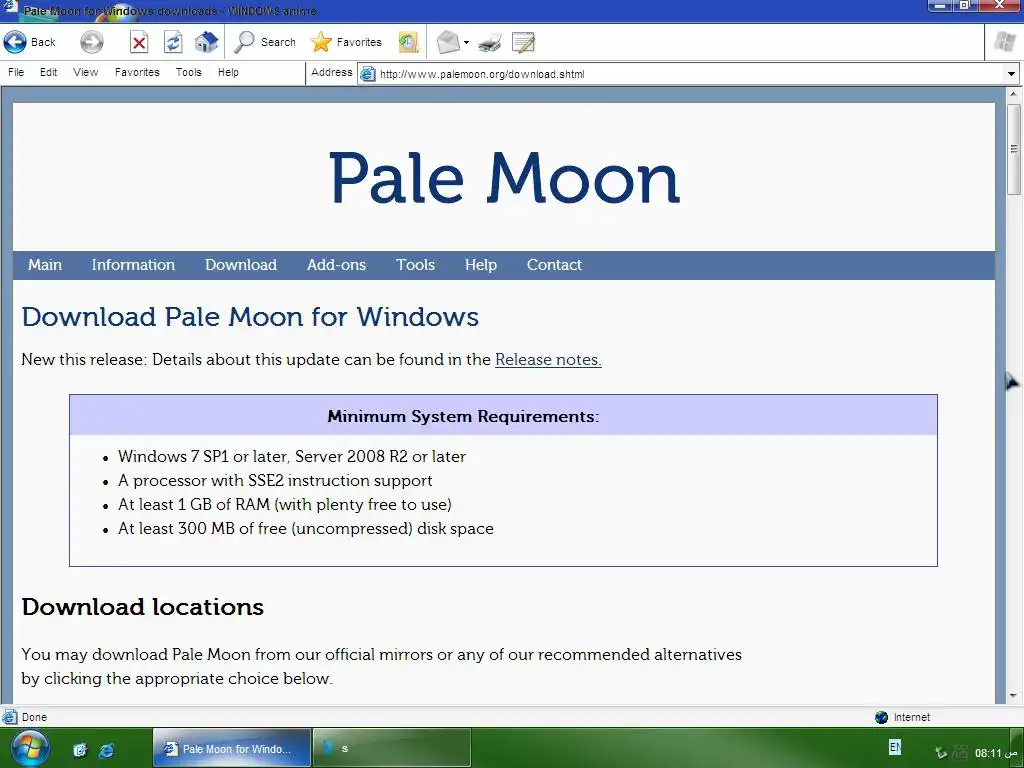Open the Favorites star button
The height and width of the screenshot is (768, 1024).
pyautogui.click(x=345, y=42)
